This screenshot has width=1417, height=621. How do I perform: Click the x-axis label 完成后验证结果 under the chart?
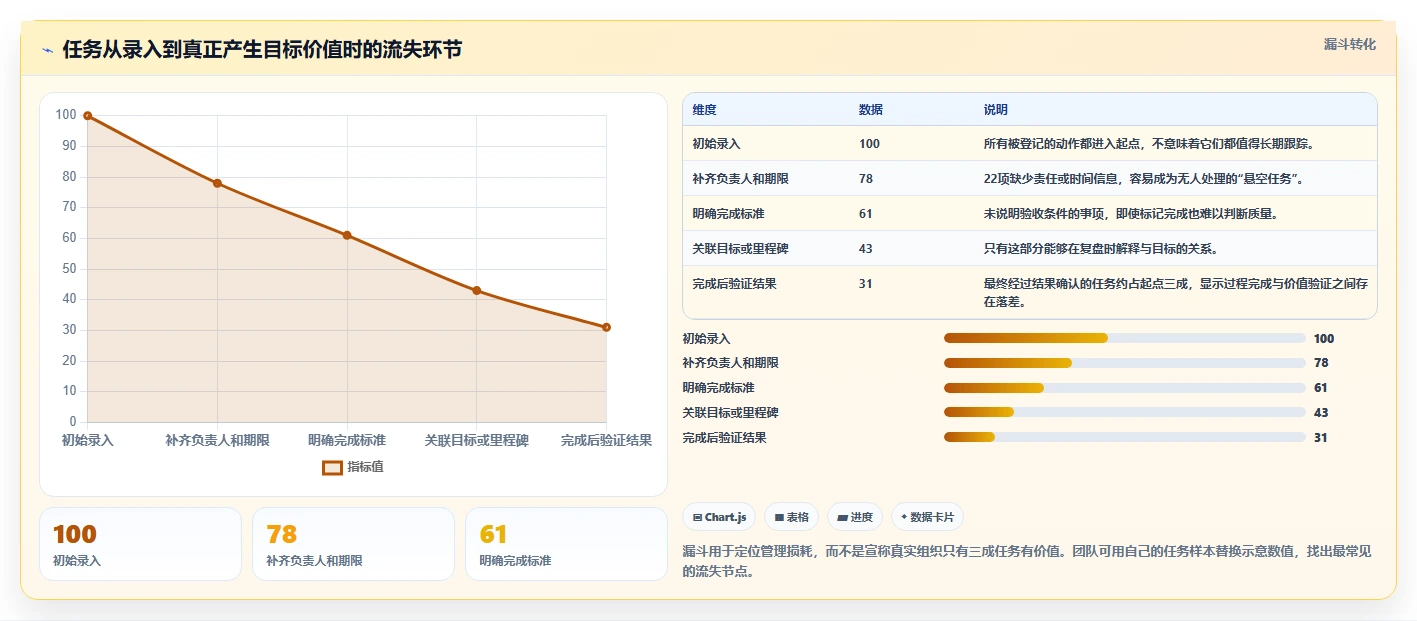coord(606,440)
